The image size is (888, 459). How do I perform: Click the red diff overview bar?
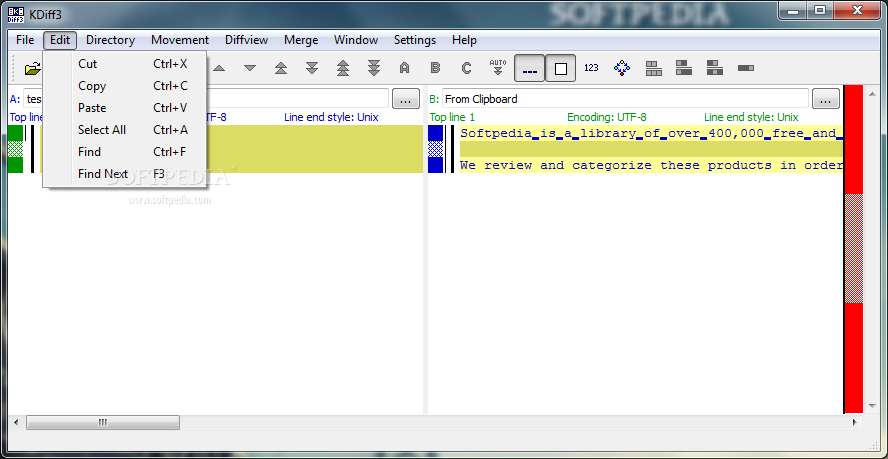click(853, 248)
